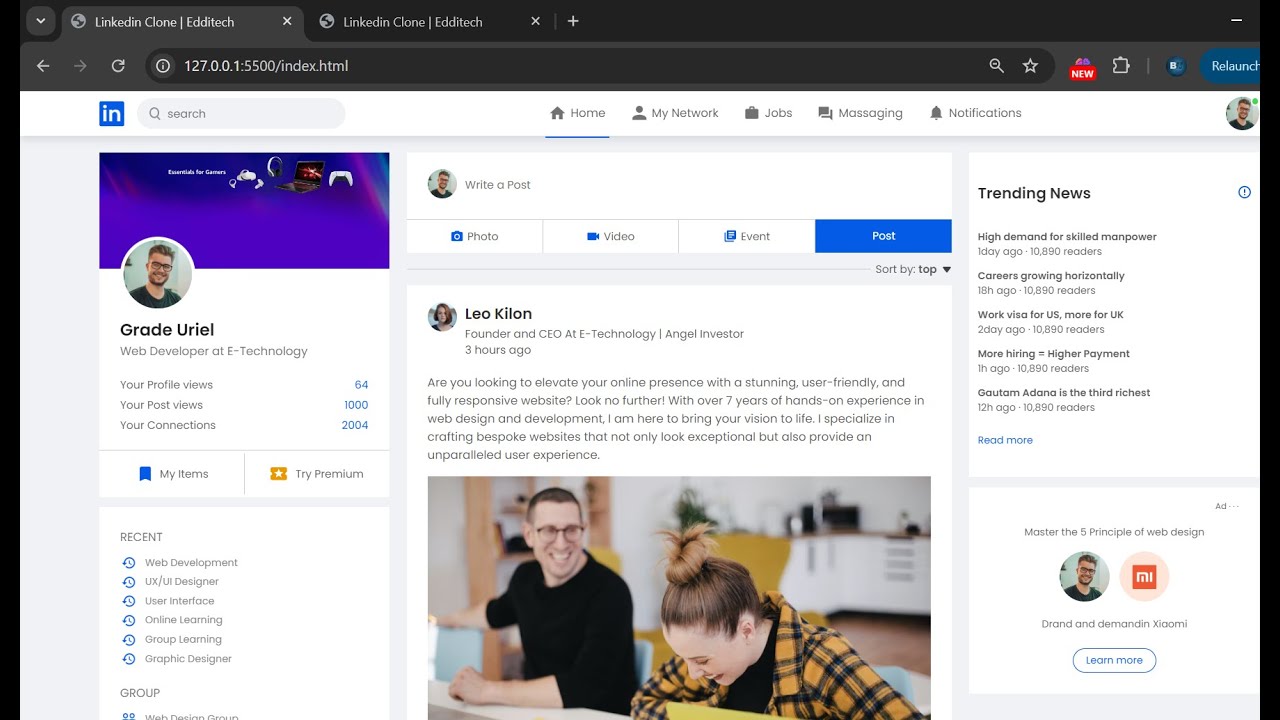Screen dimensions: 1280x720
Task: Click the Post views count 1000
Action: (x=356, y=405)
